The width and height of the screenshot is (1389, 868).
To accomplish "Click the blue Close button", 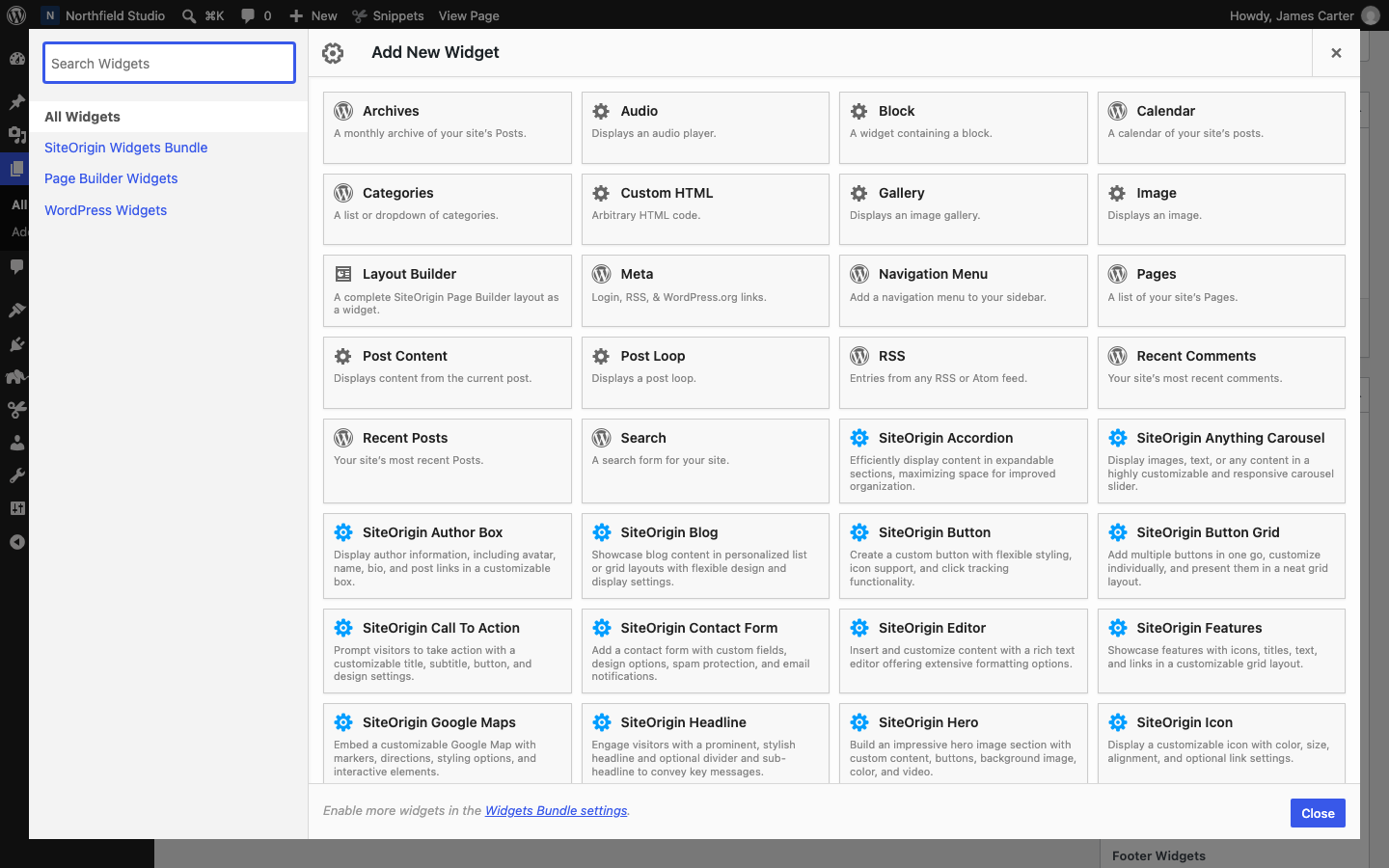I will point(1318,813).
